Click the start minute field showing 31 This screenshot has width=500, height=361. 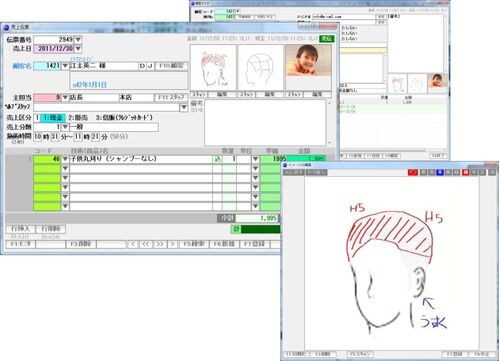(x=54, y=136)
